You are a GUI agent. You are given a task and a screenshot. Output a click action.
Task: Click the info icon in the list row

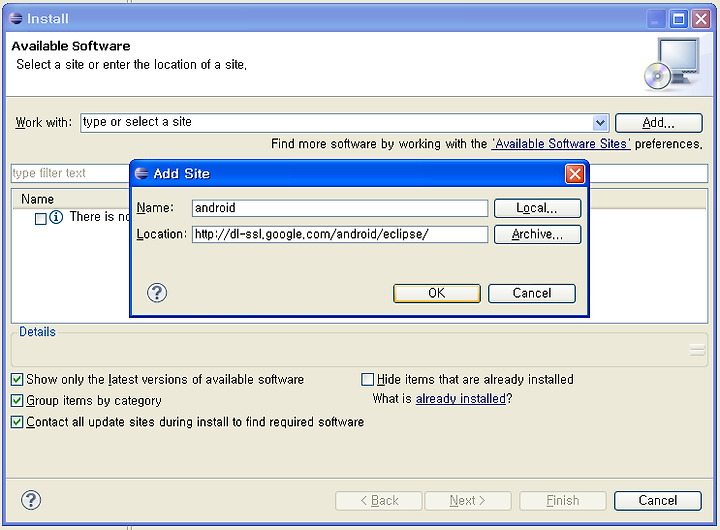[x=56, y=217]
